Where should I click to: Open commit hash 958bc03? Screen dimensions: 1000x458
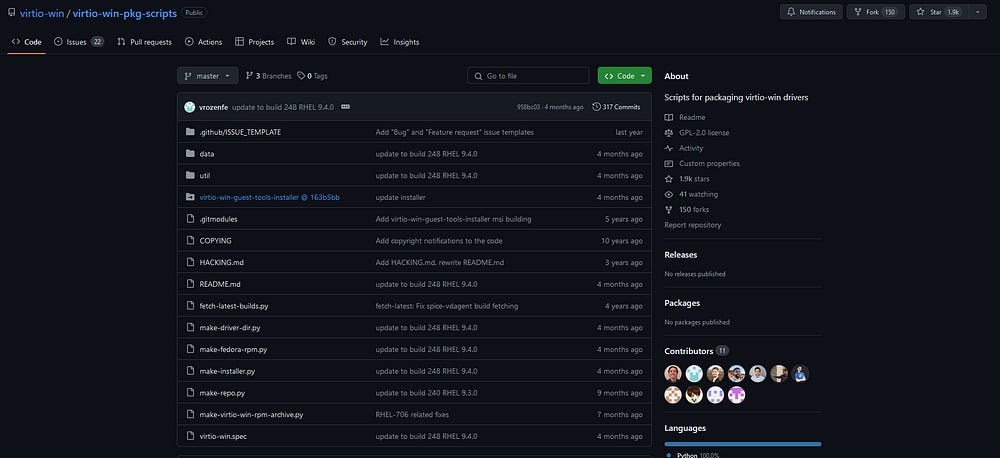click(529, 107)
